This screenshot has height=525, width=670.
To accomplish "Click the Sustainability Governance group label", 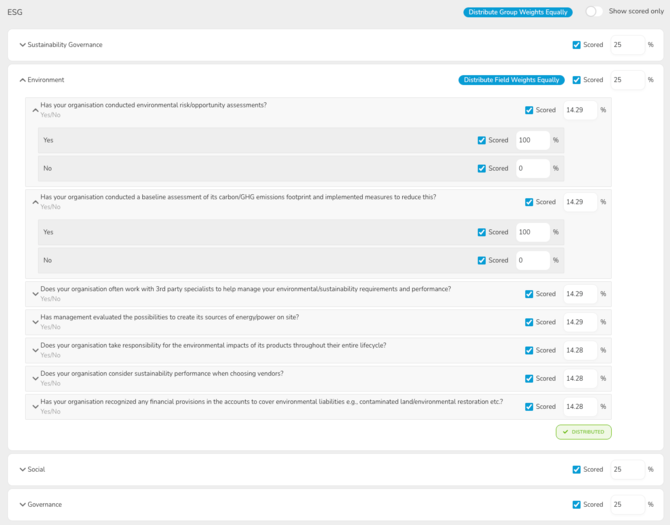I will 65,45.
